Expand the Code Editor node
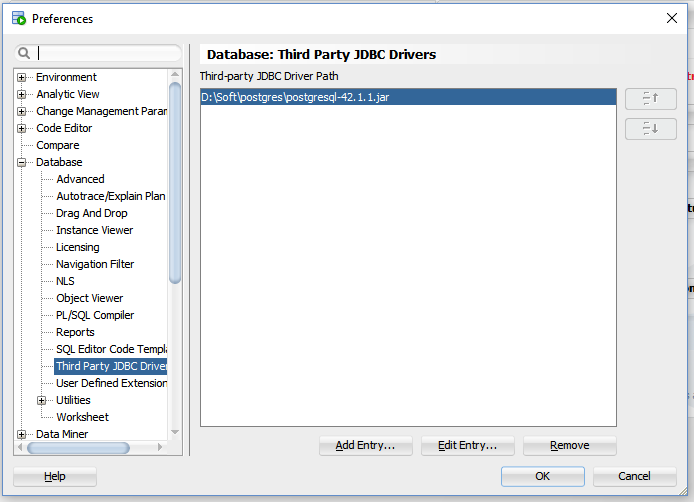The height and width of the screenshot is (502, 694). tap(22, 128)
